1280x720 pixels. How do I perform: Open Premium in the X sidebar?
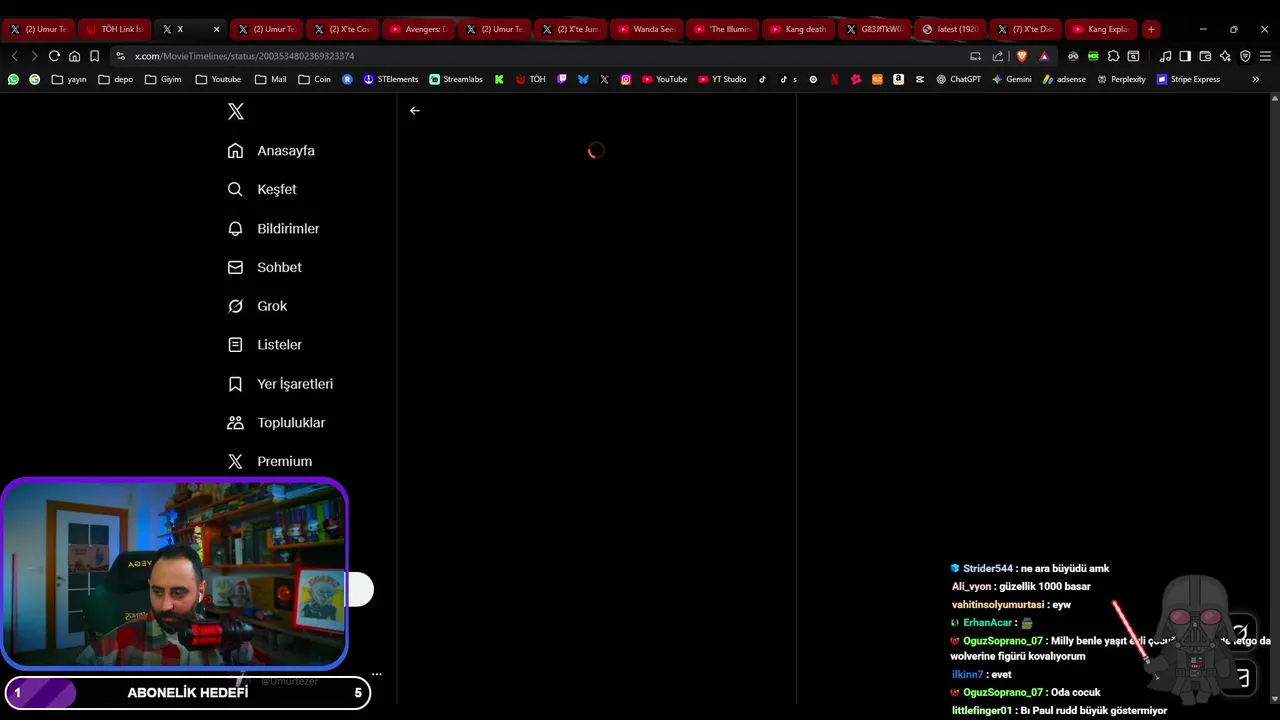coord(270,462)
